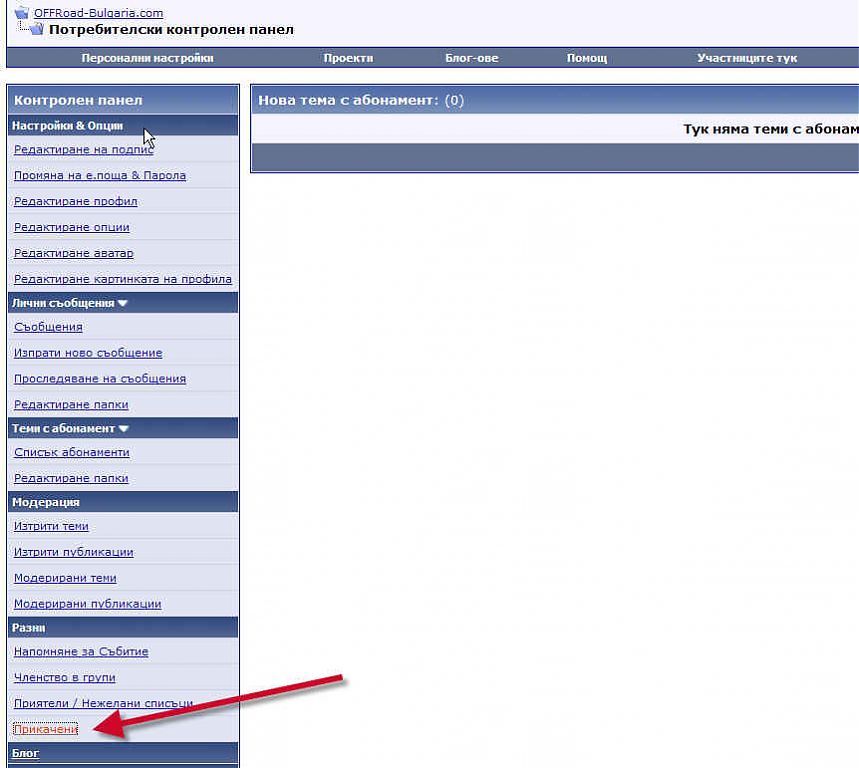Click the folder icon beside Потребителски контролен панел
The height and width of the screenshot is (768, 859).
click(x=37, y=28)
